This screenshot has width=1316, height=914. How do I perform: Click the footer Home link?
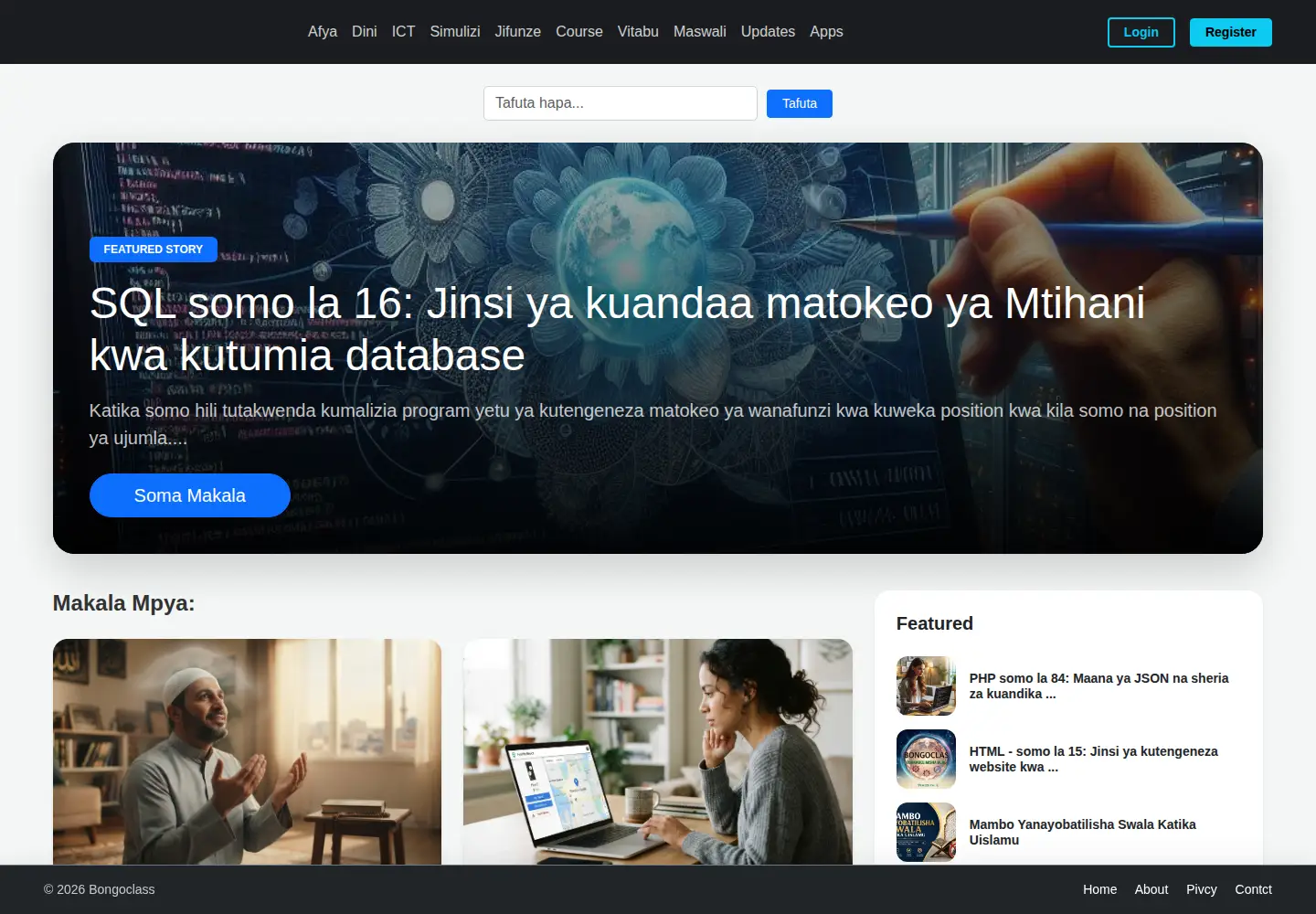click(1099, 889)
